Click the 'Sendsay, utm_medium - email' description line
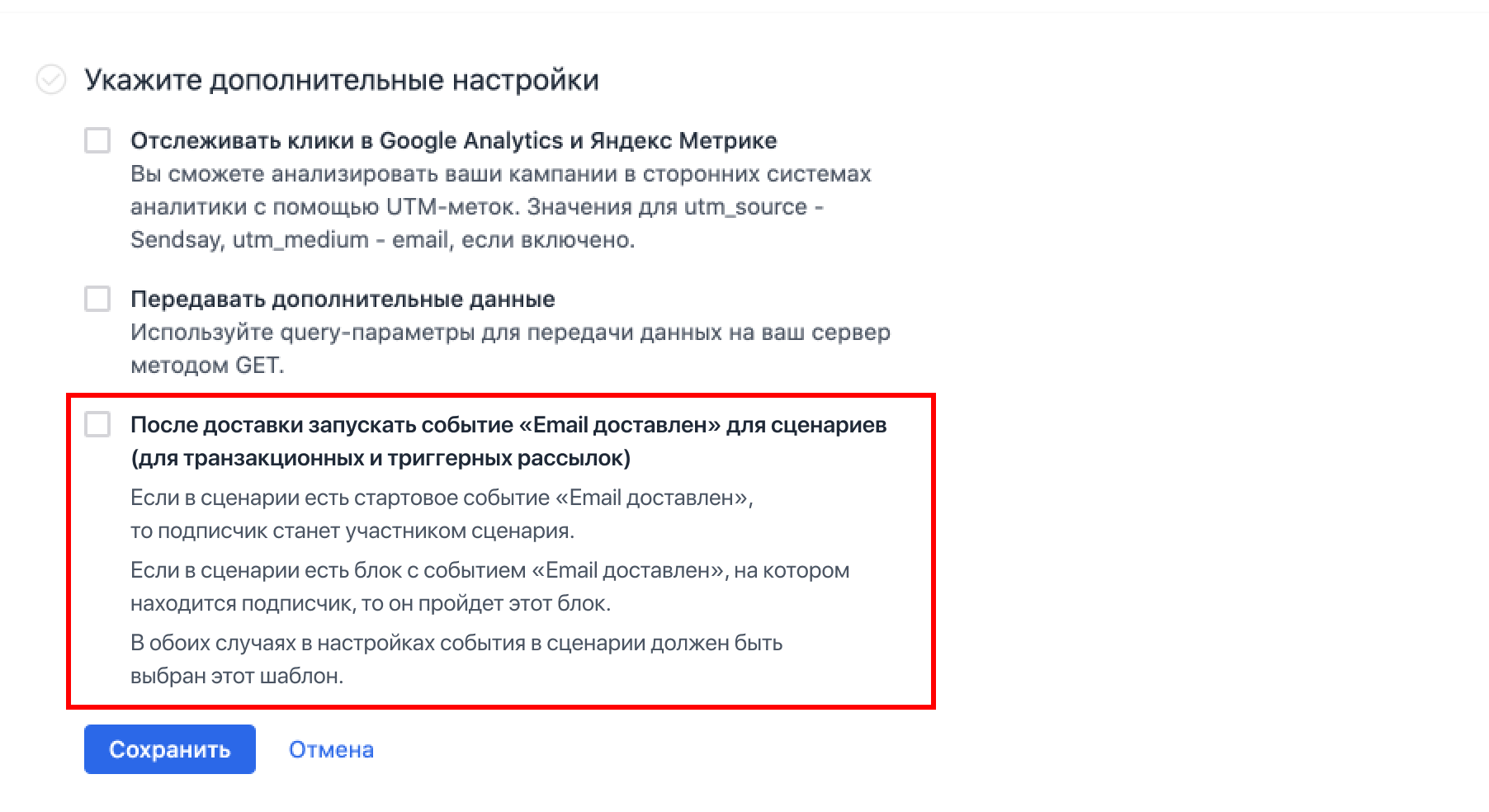Image resolution: width=1489 pixels, height=812 pixels. [x=382, y=240]
